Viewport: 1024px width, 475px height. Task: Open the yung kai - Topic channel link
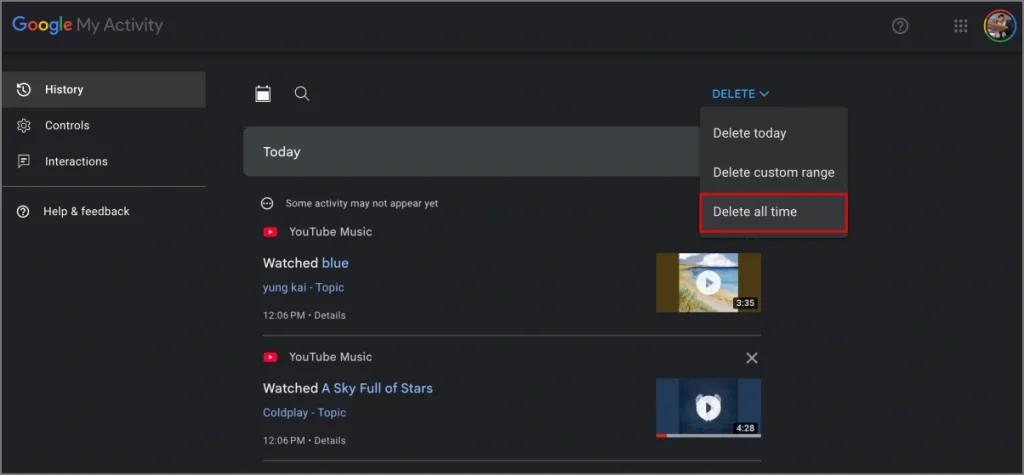pyautogui.click(x=304, y=287)
